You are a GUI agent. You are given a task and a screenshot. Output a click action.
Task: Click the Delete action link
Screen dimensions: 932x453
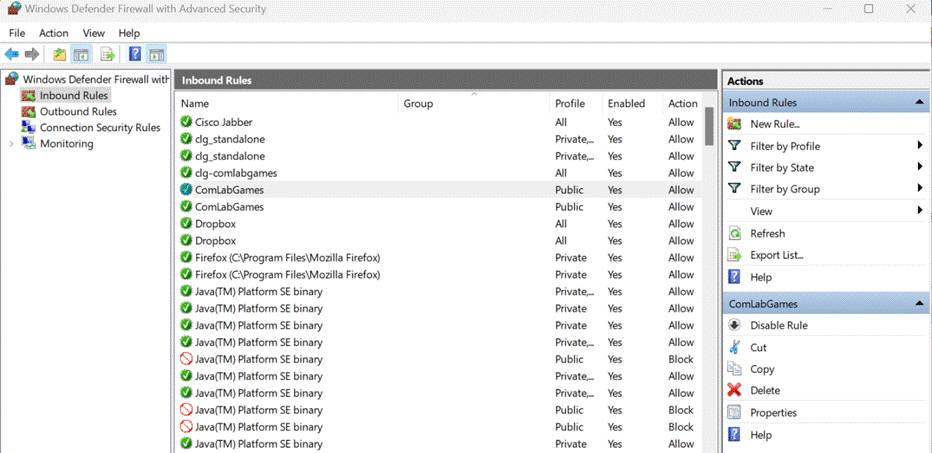(765, 391)
